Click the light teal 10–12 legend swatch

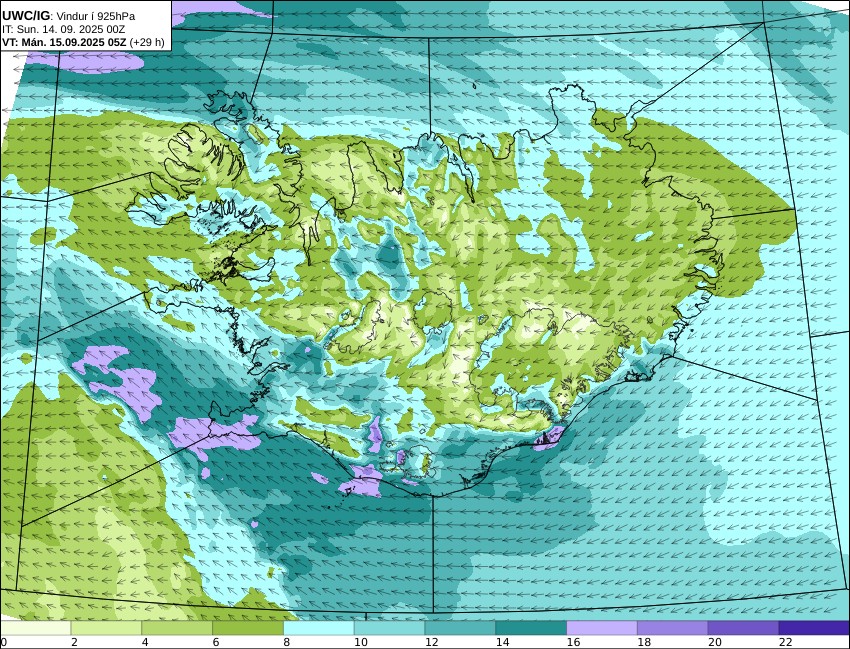click(390, 628)
